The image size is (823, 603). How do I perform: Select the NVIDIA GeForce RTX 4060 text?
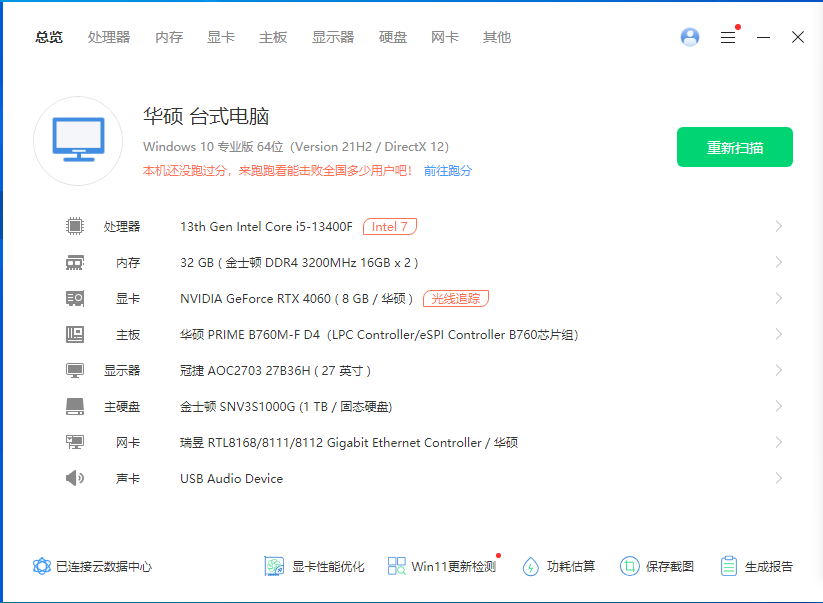pyautogui.click(x=297, y=299)
